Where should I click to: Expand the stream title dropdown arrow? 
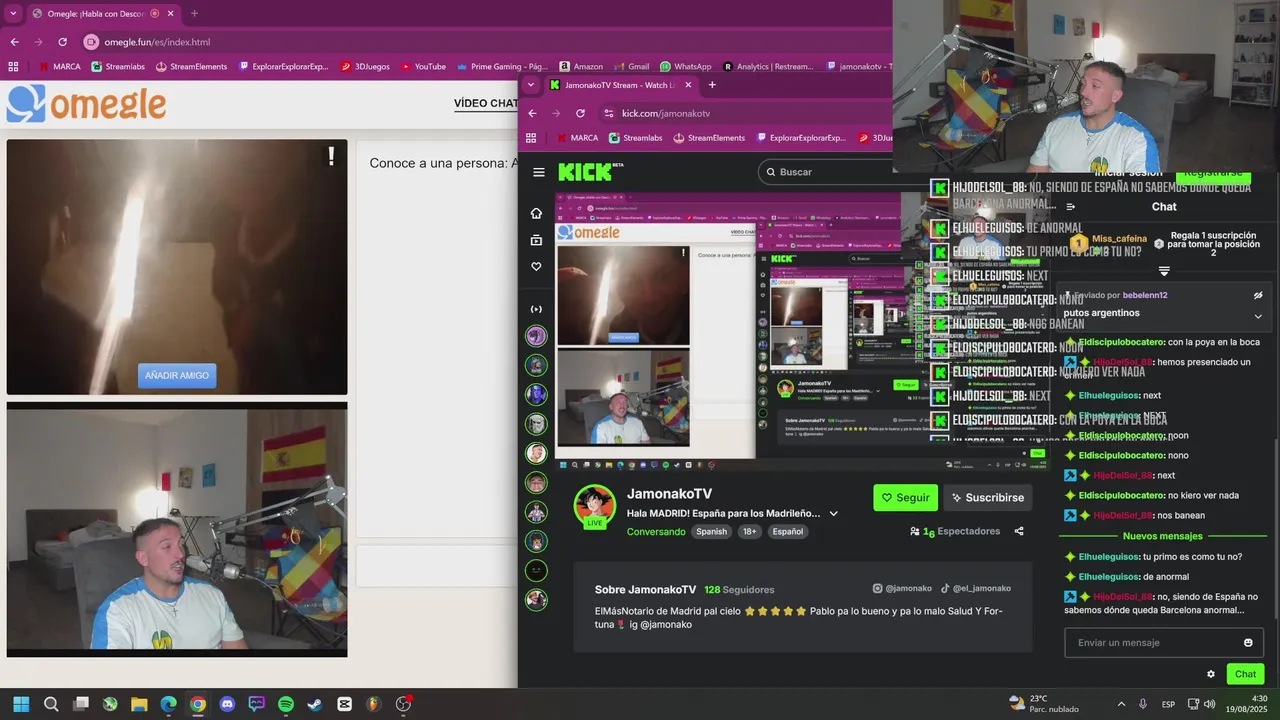(833, 514)
